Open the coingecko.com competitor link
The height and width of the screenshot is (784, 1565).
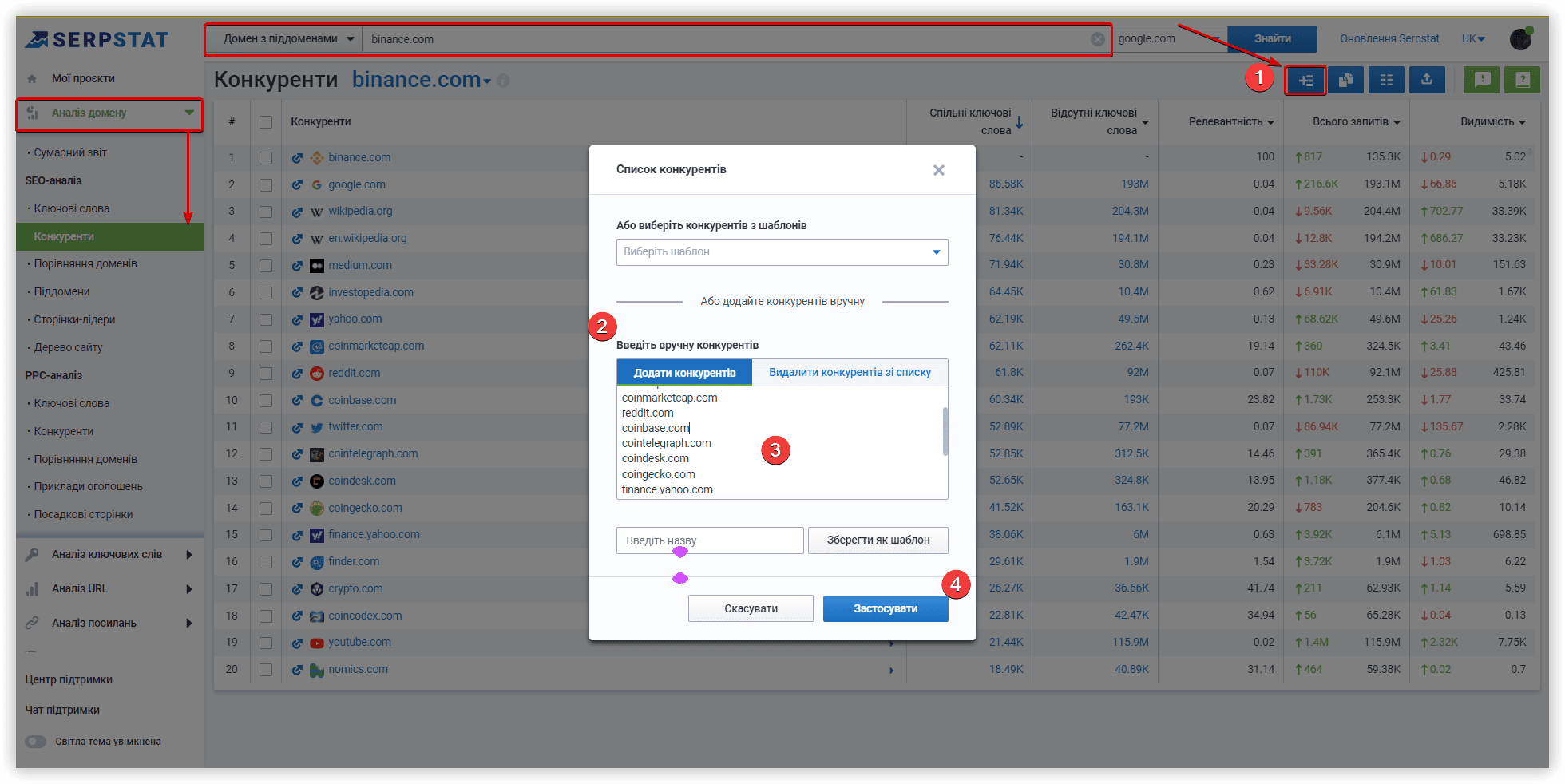tap(365, 509)
